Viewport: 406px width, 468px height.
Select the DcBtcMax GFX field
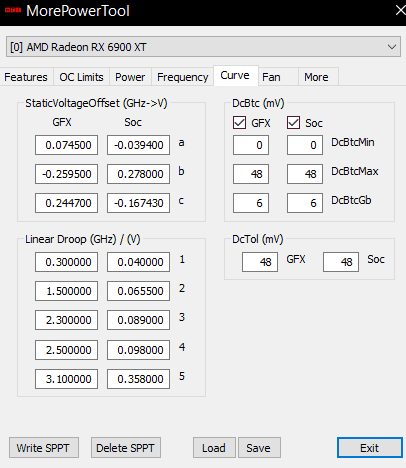251,174
